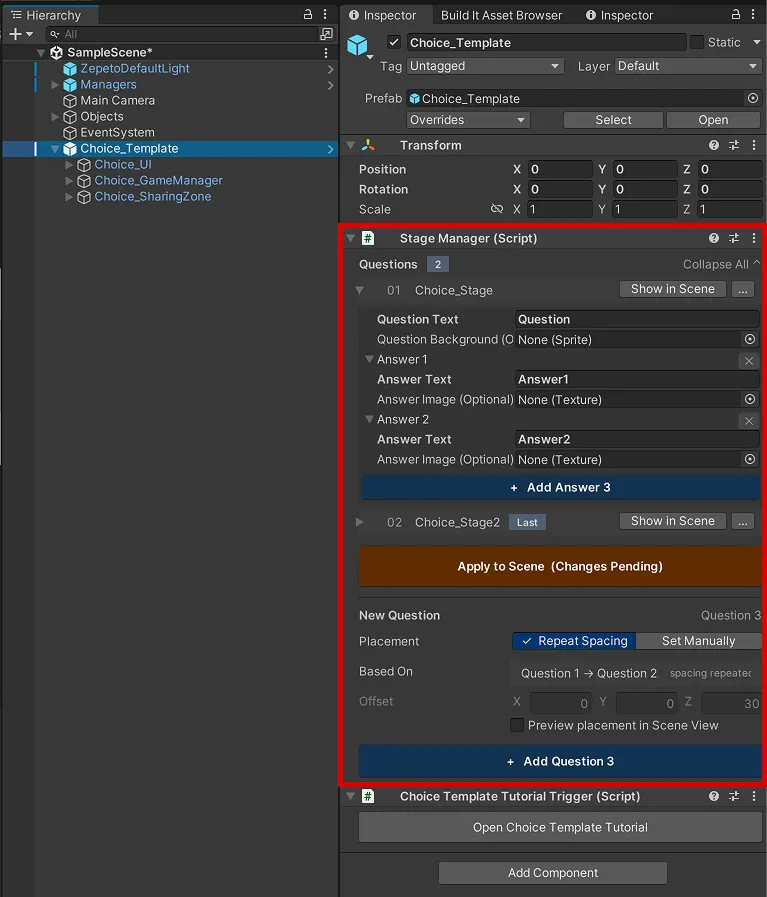Lock the Inspector panel
Image resolution: width=767 pixels, height=897 pixels.
736,14
